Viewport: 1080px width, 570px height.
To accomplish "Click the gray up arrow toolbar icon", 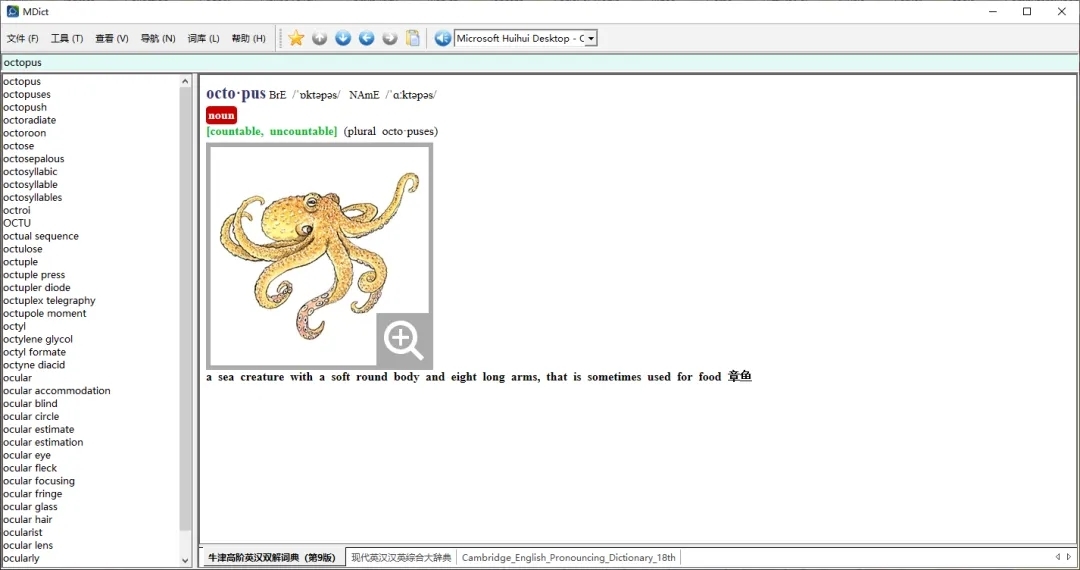I will tap(319, 38).
